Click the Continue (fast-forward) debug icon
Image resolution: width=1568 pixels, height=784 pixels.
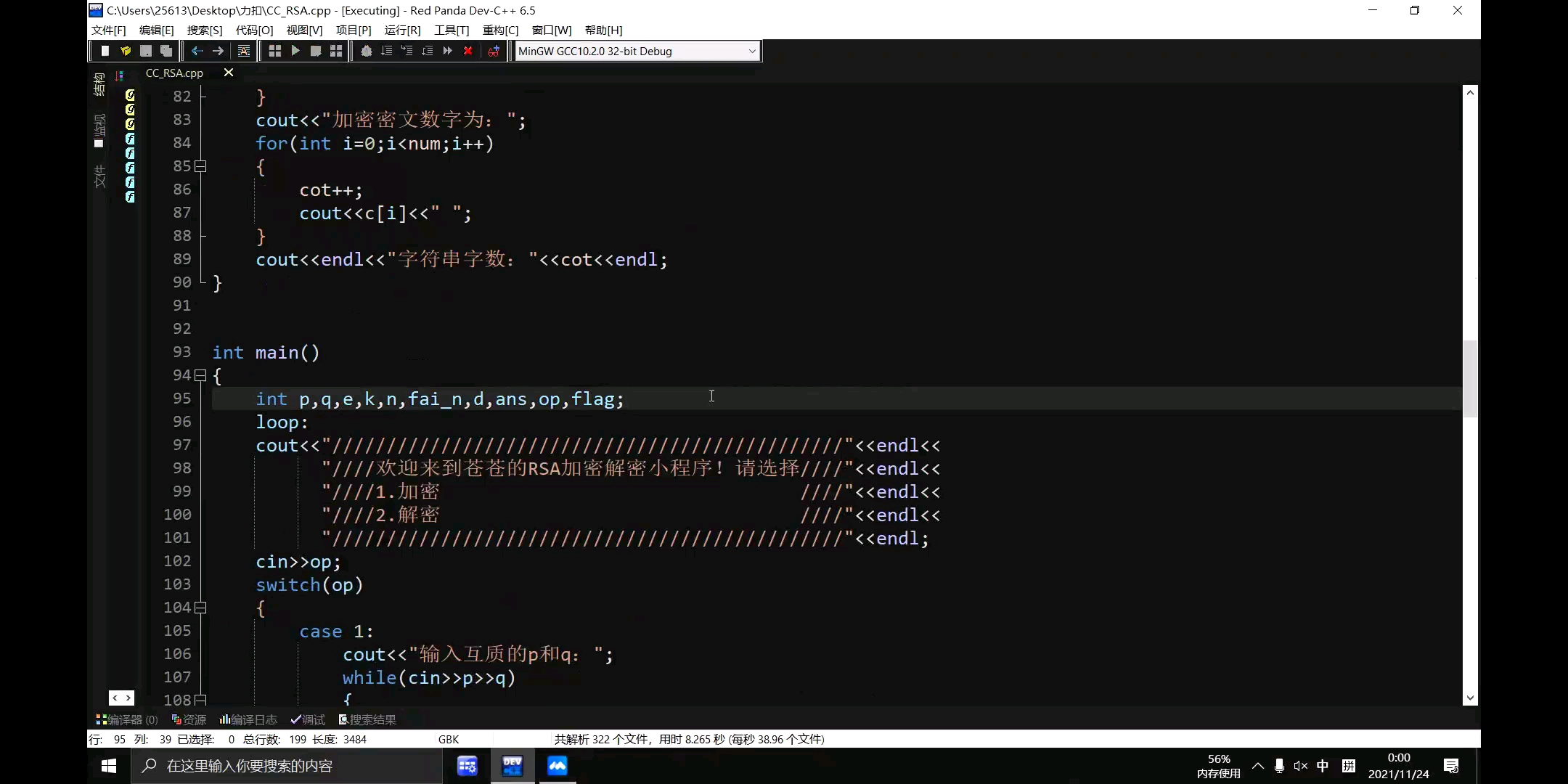pos(447,51)
